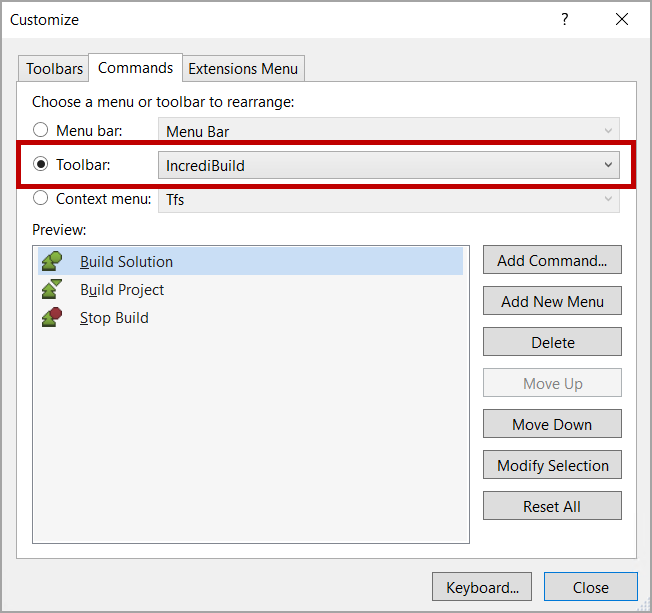The height and width of the screenshot is (613, 652).
Task: Click the Reset All button
Action: tap(552, 506)
